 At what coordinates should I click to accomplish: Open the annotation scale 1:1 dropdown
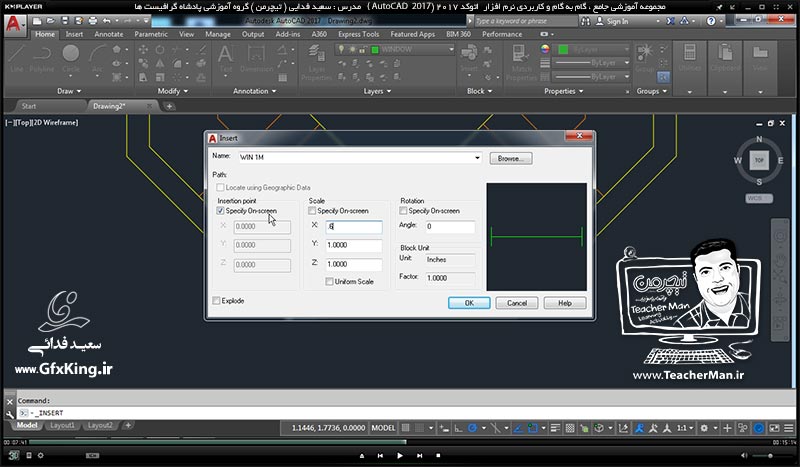pos(686,428)
